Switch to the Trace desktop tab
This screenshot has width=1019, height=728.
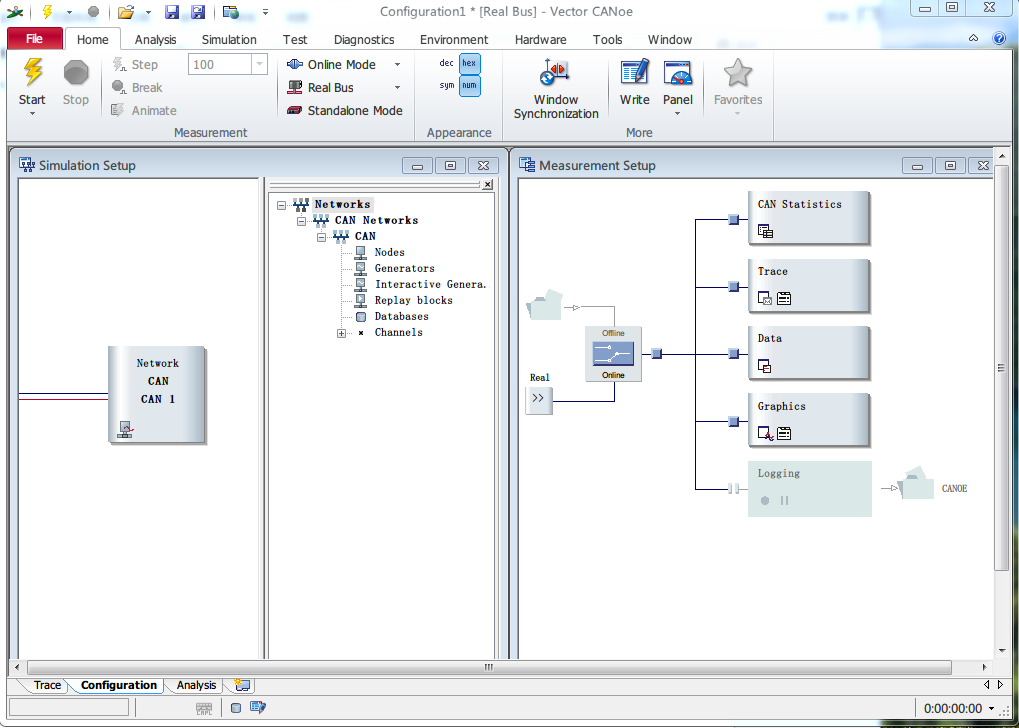47,686
